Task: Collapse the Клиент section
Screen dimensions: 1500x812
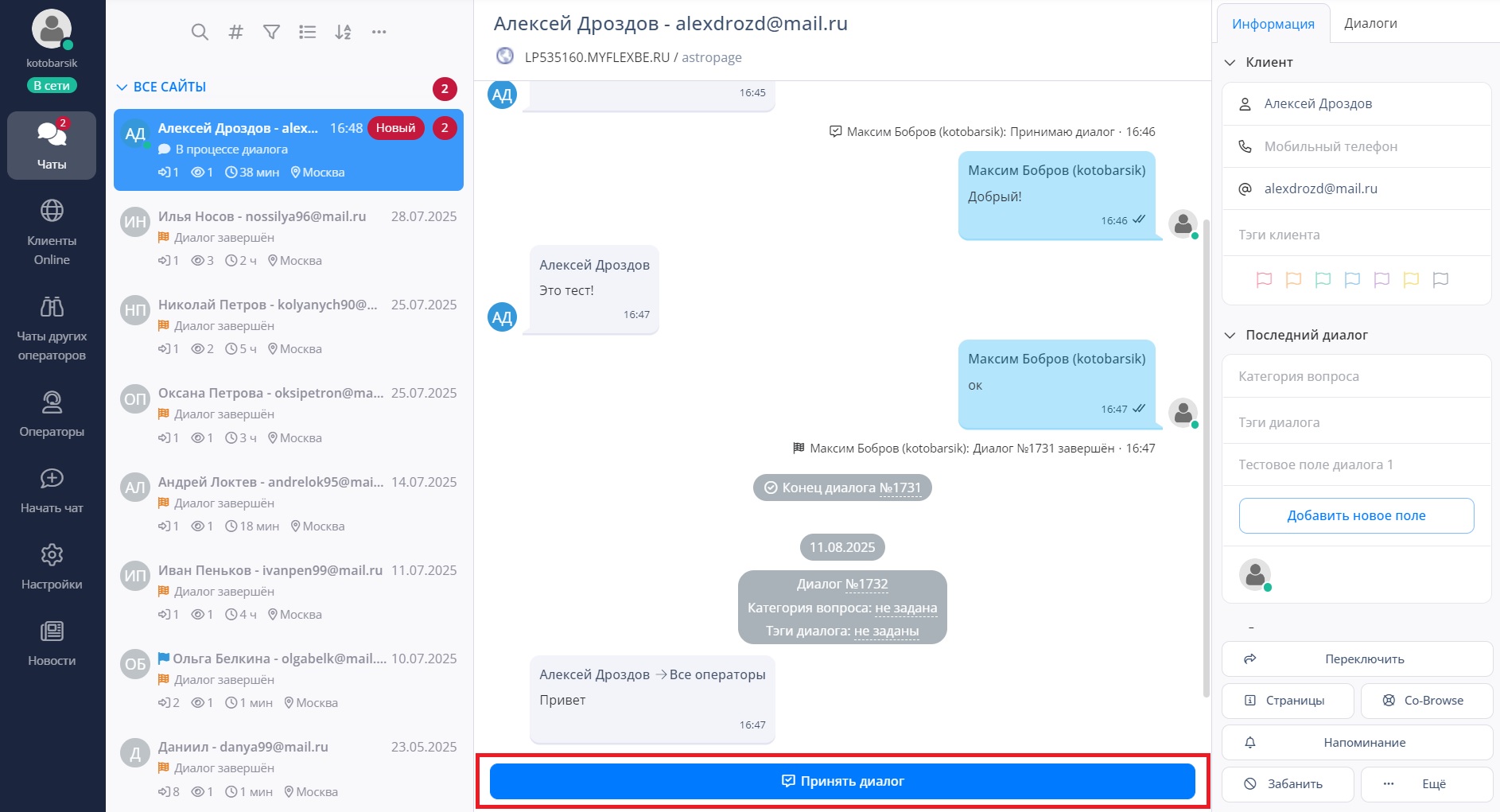Action: (x=1230, y=62)
